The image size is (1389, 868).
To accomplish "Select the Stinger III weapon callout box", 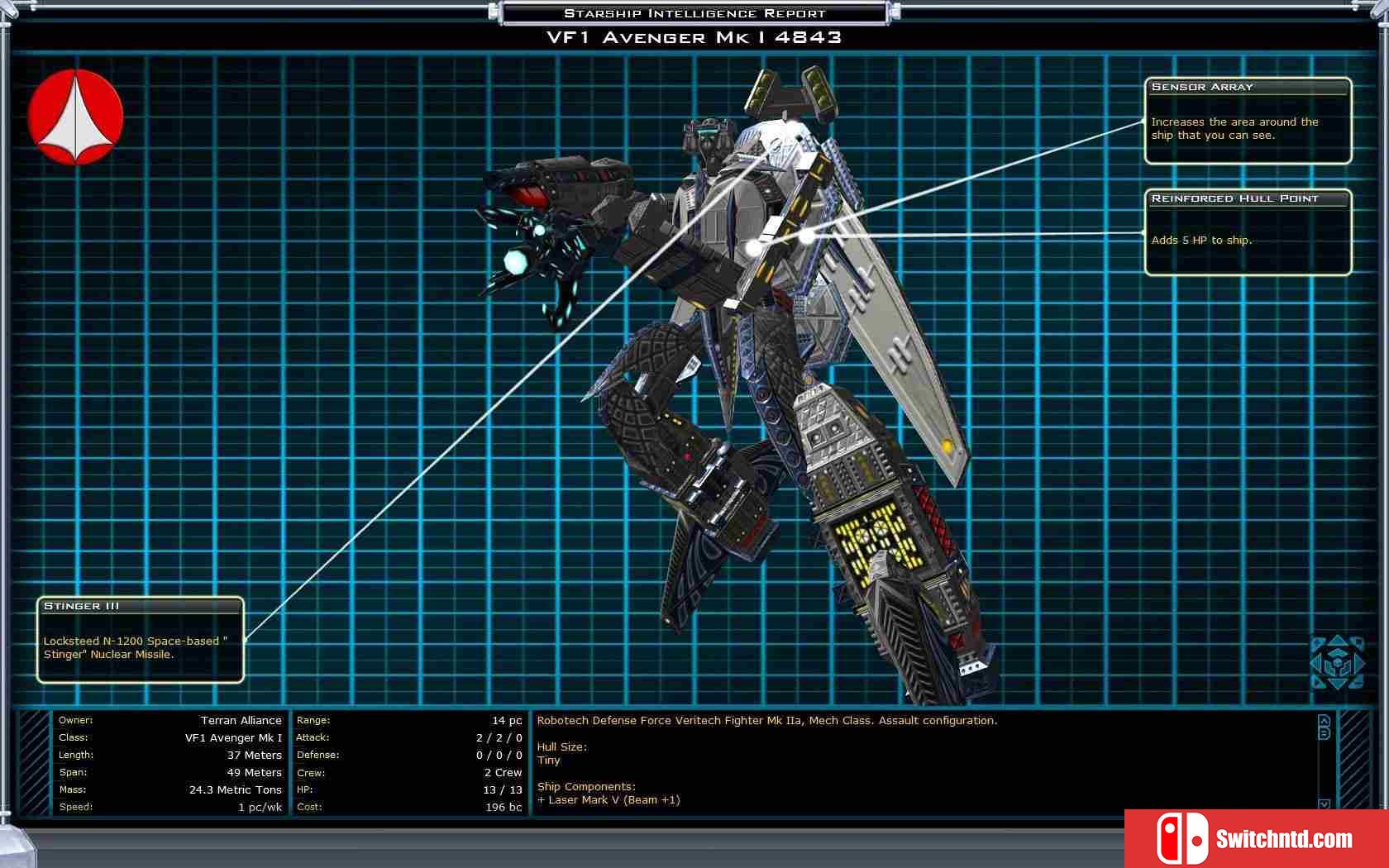I will [x=141, y=640].
